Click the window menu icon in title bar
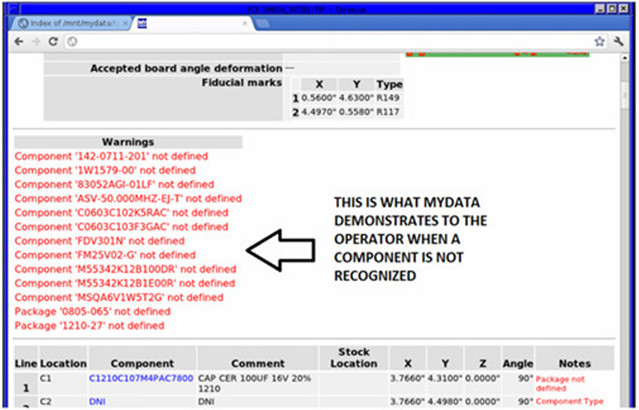 click(x=13, y=9)
